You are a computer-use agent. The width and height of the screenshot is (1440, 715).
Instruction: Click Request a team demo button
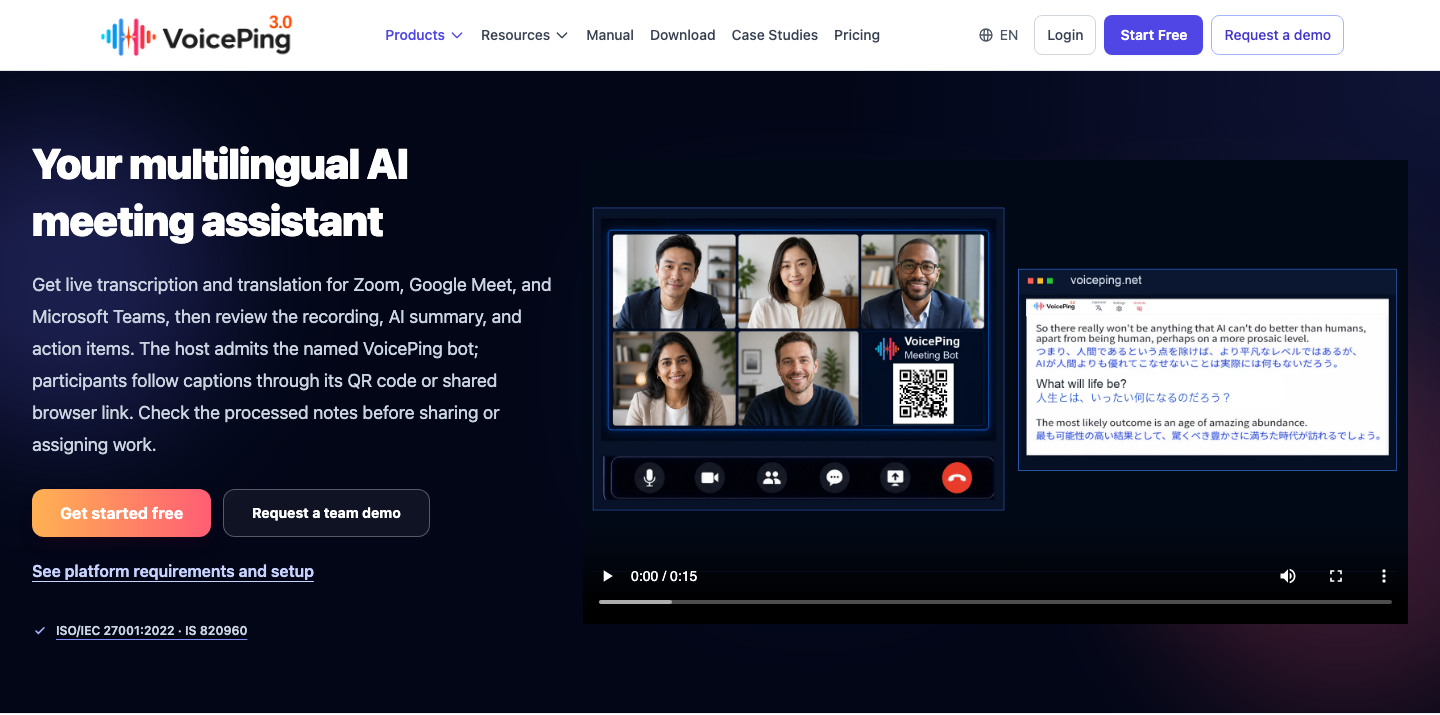pos(326,513)
